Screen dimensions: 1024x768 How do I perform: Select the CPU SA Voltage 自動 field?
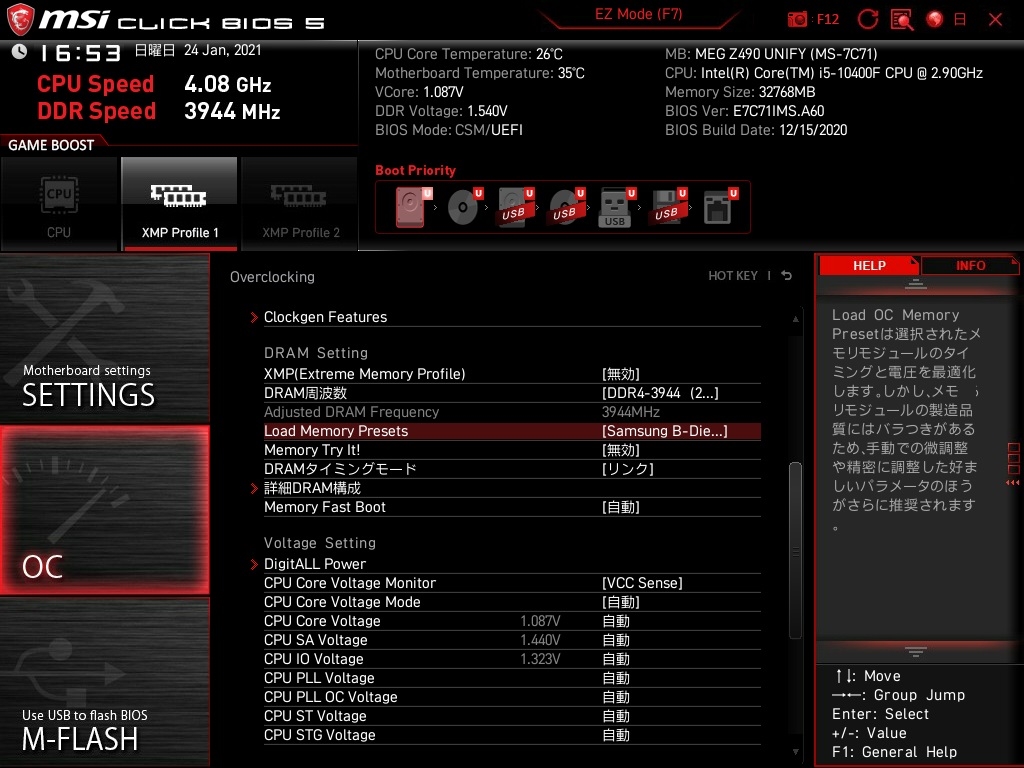click(616, 639)
